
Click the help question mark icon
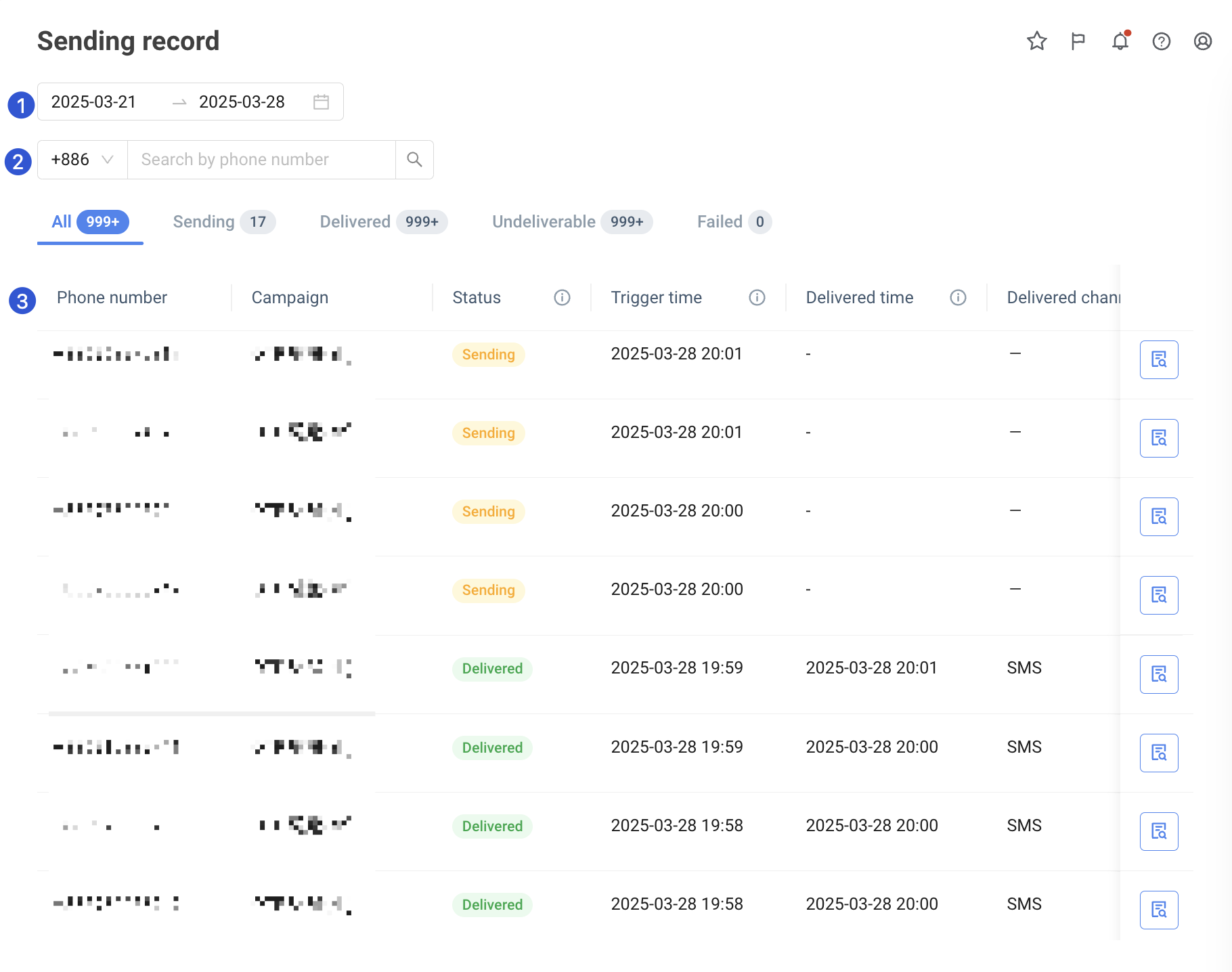pyautogui.click(x=1162, y=41)
